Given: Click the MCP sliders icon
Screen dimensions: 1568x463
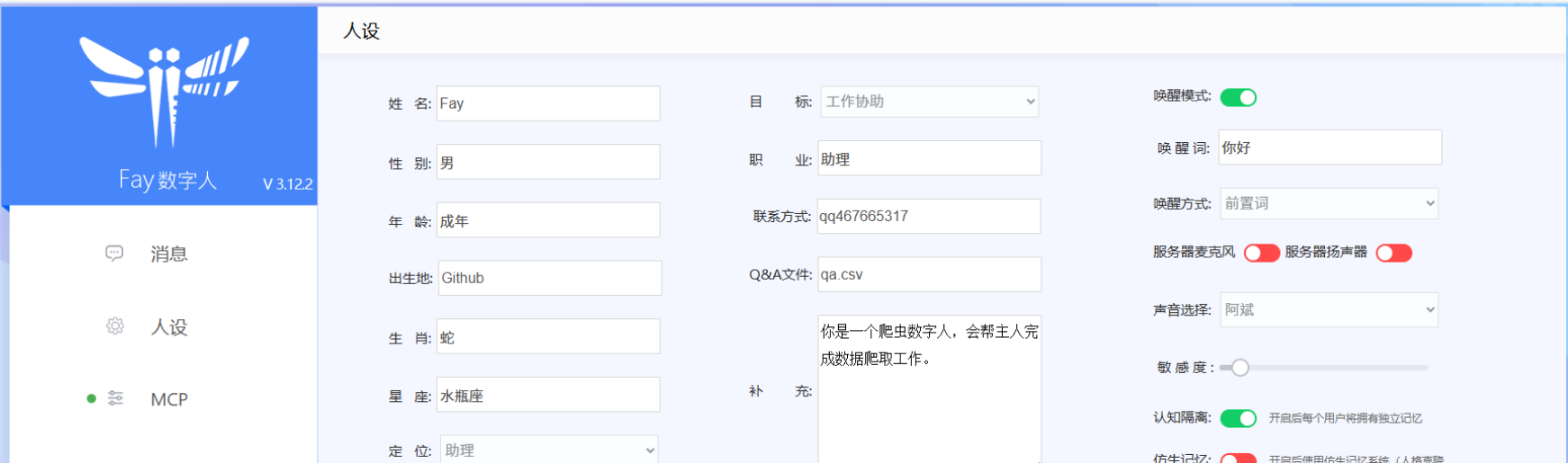Looking at the screenshot, I should [115, 399].
